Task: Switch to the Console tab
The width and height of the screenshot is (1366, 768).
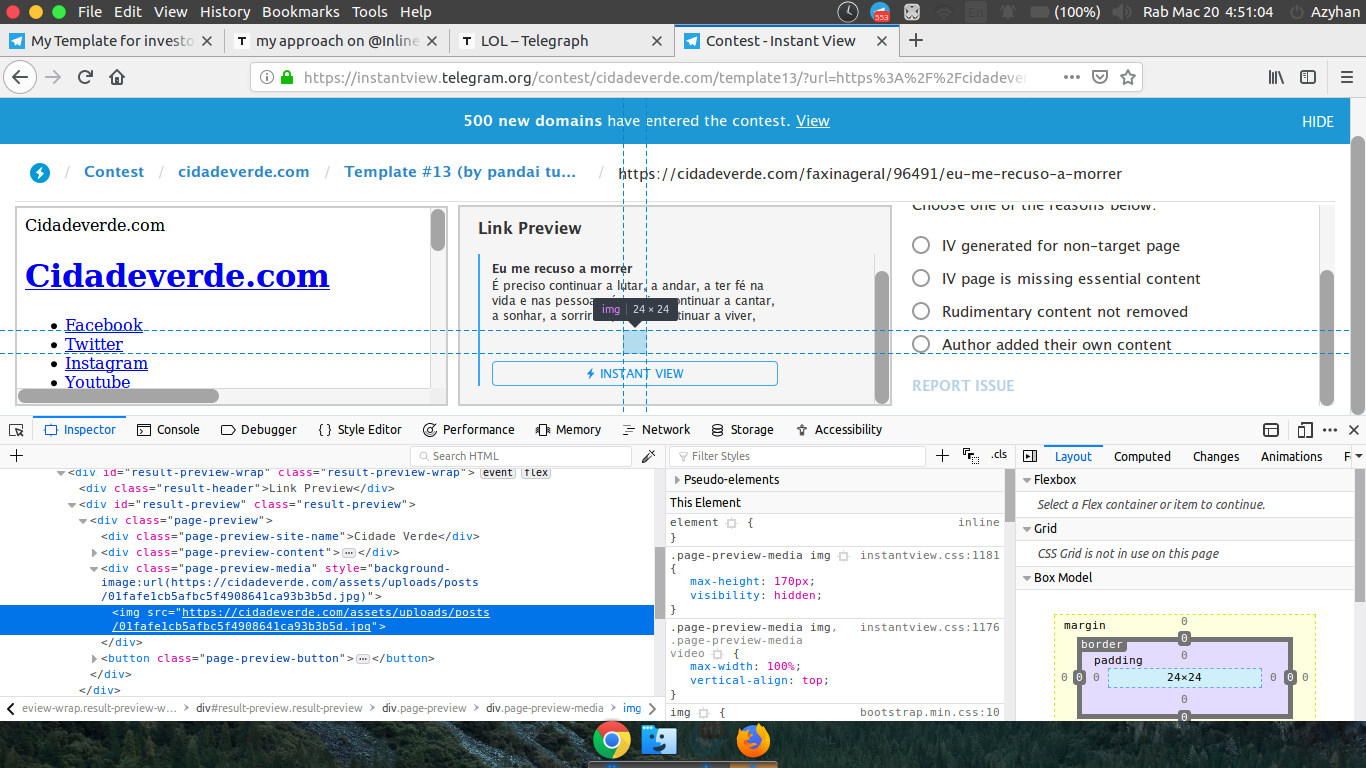Action: pos(168,430)
